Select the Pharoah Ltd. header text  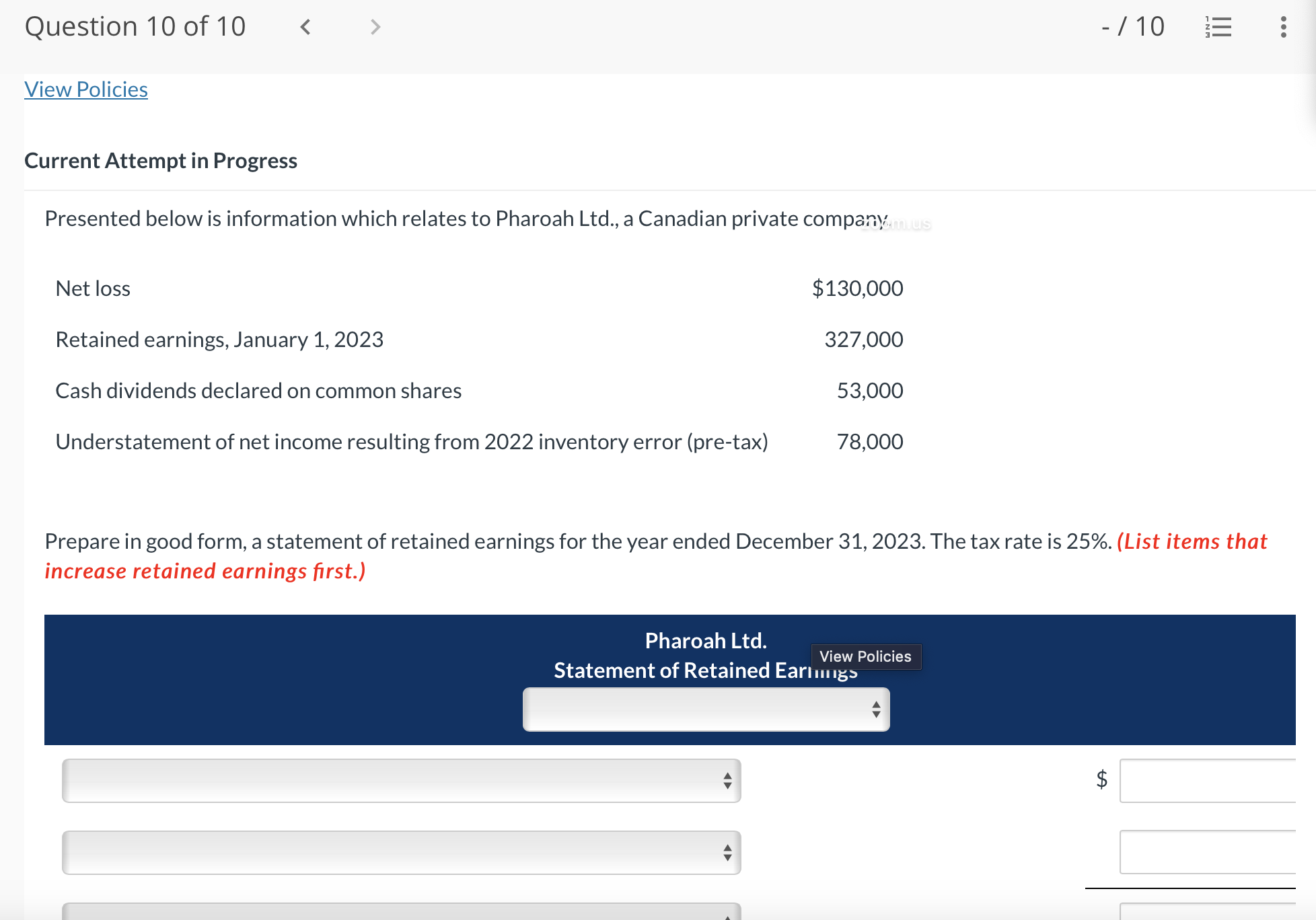click(x=705, y=640)
